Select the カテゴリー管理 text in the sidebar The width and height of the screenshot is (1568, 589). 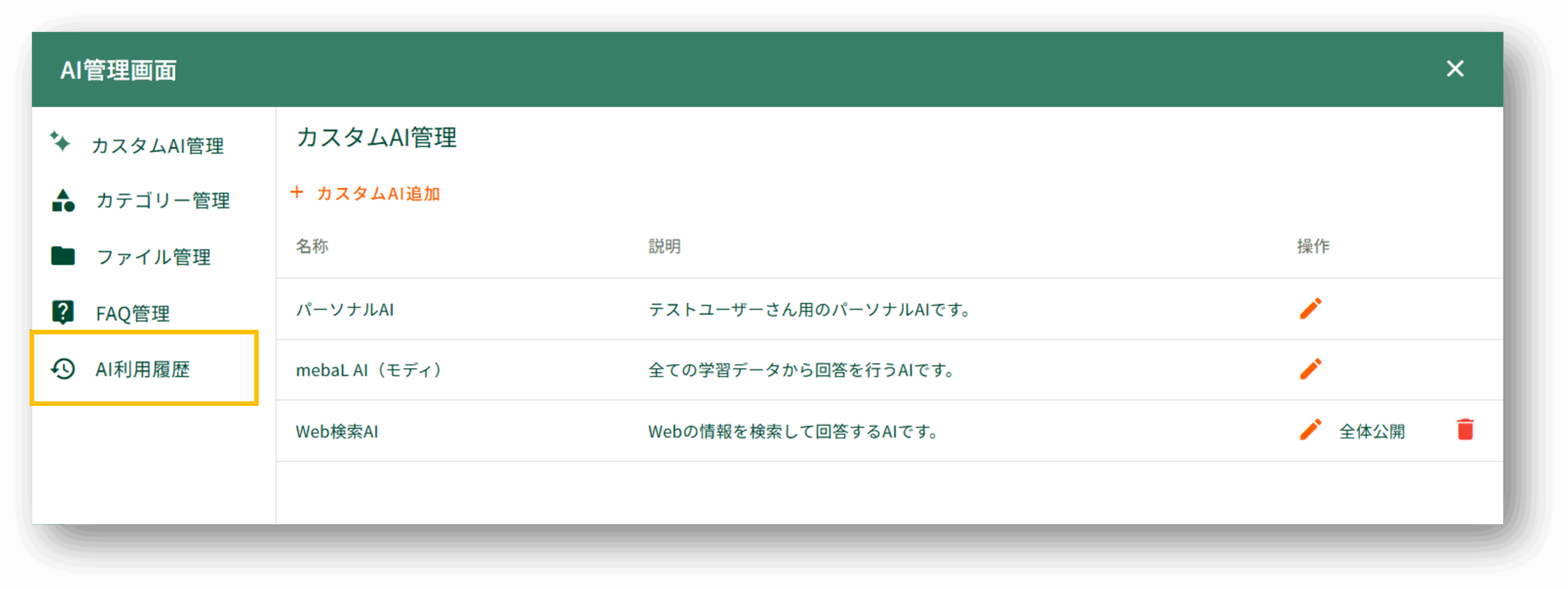pyautogui.click(x=163, y=201)
